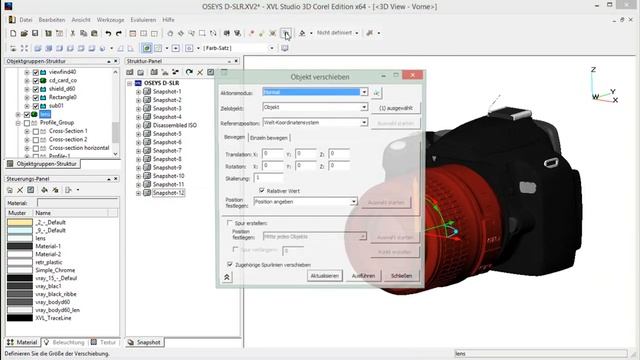
Task: Click the Translation X input field
Action: pyautogui.click(x=272, y=154)
